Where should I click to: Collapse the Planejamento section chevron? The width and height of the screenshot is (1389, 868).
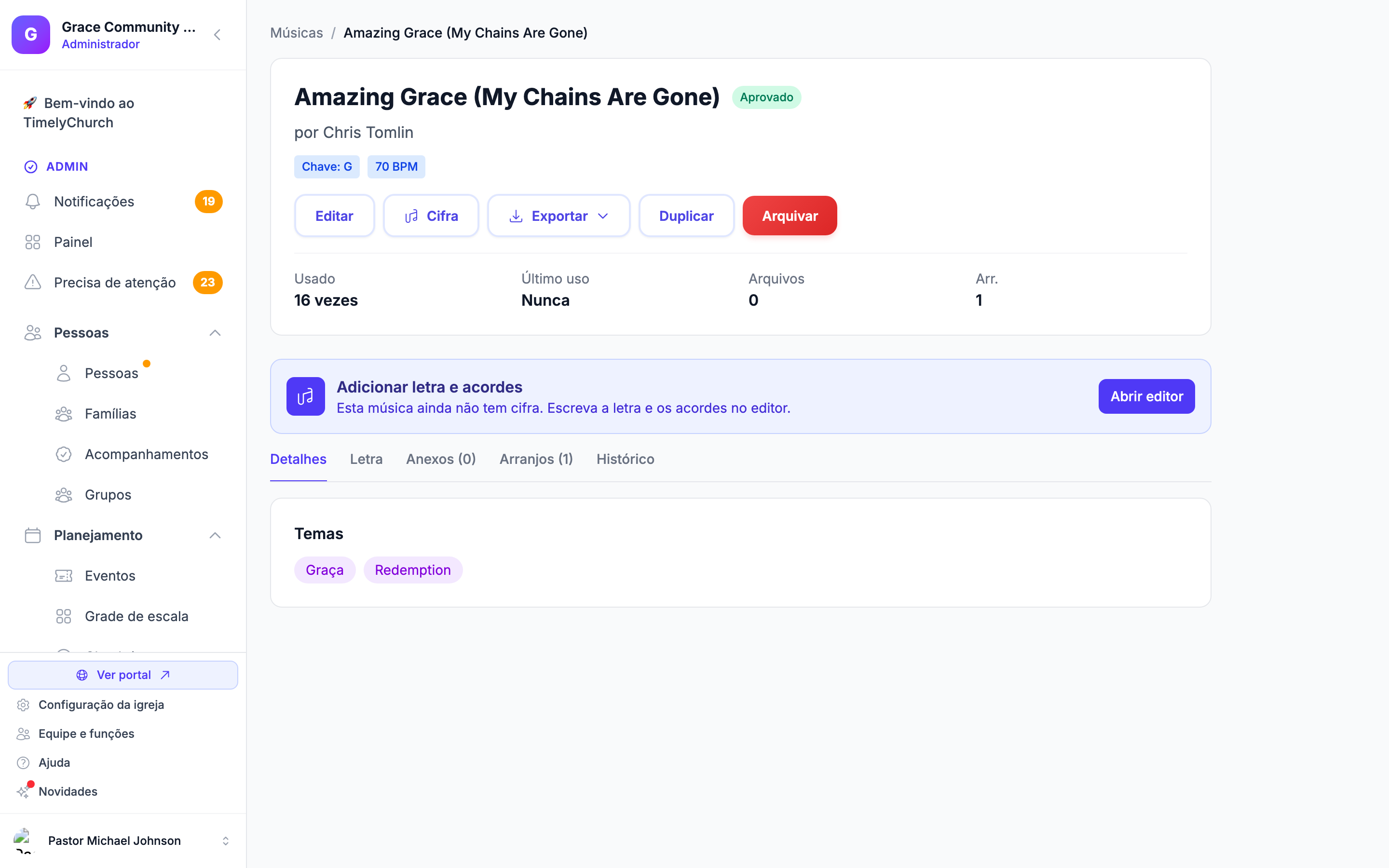(215, 535)
